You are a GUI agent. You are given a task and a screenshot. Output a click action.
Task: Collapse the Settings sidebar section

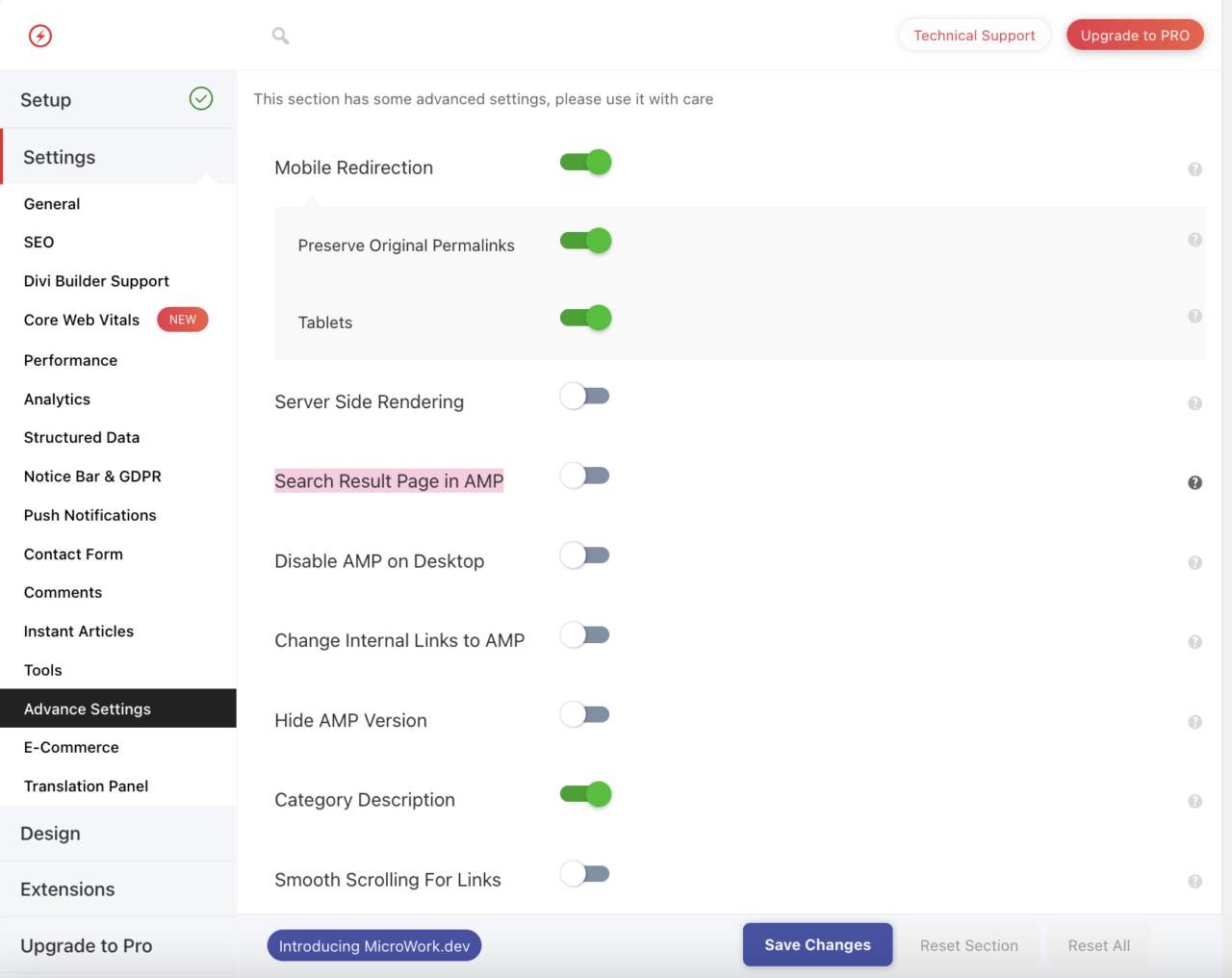[60, 157]
